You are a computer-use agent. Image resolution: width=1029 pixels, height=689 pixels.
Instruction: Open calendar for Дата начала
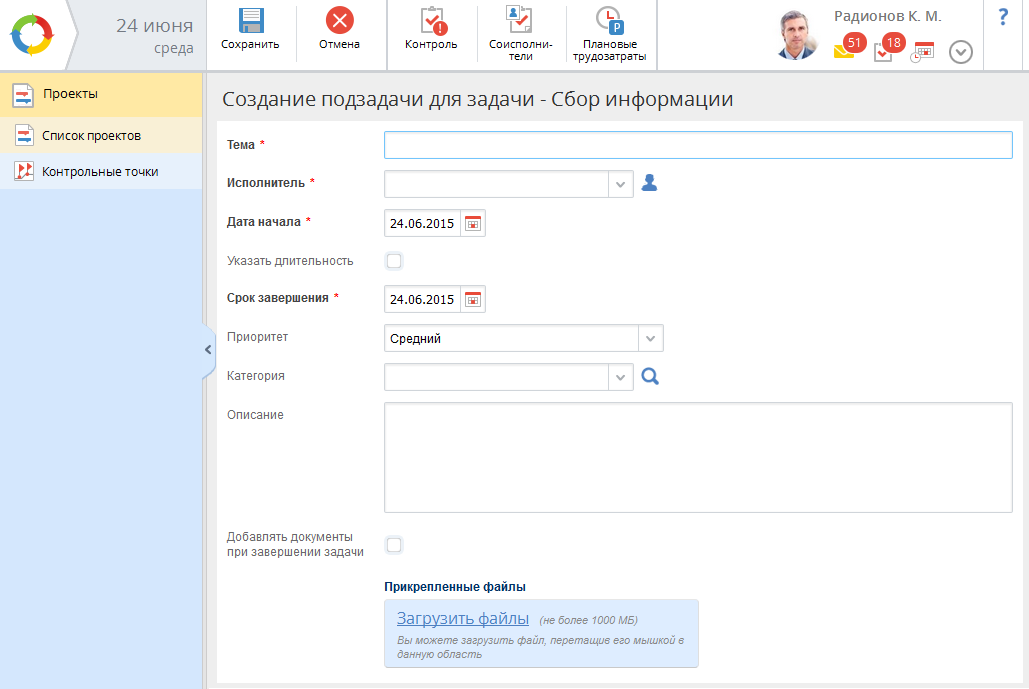(x=473, y=223)
